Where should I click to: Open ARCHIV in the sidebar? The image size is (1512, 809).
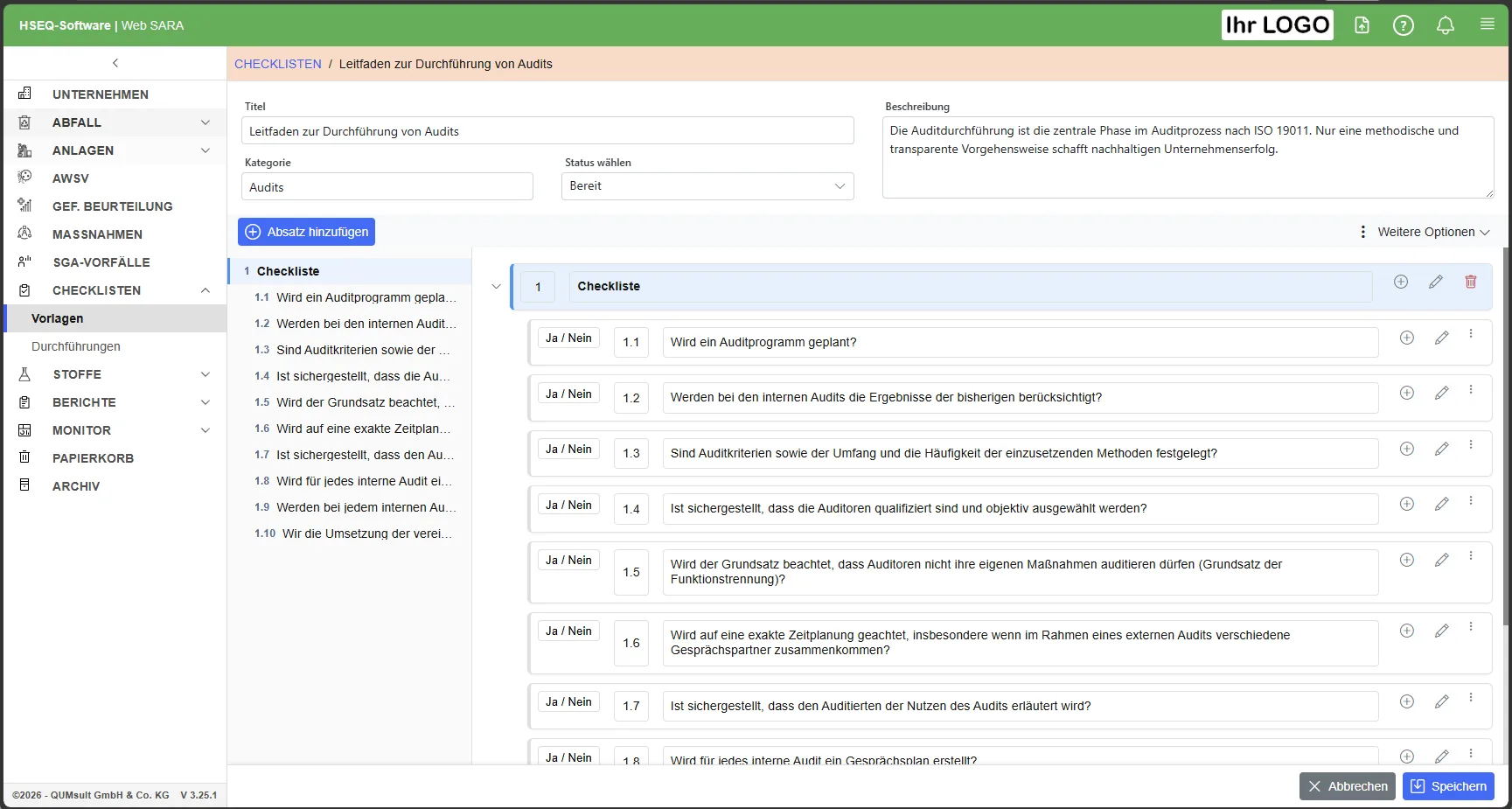click(76, 486)
